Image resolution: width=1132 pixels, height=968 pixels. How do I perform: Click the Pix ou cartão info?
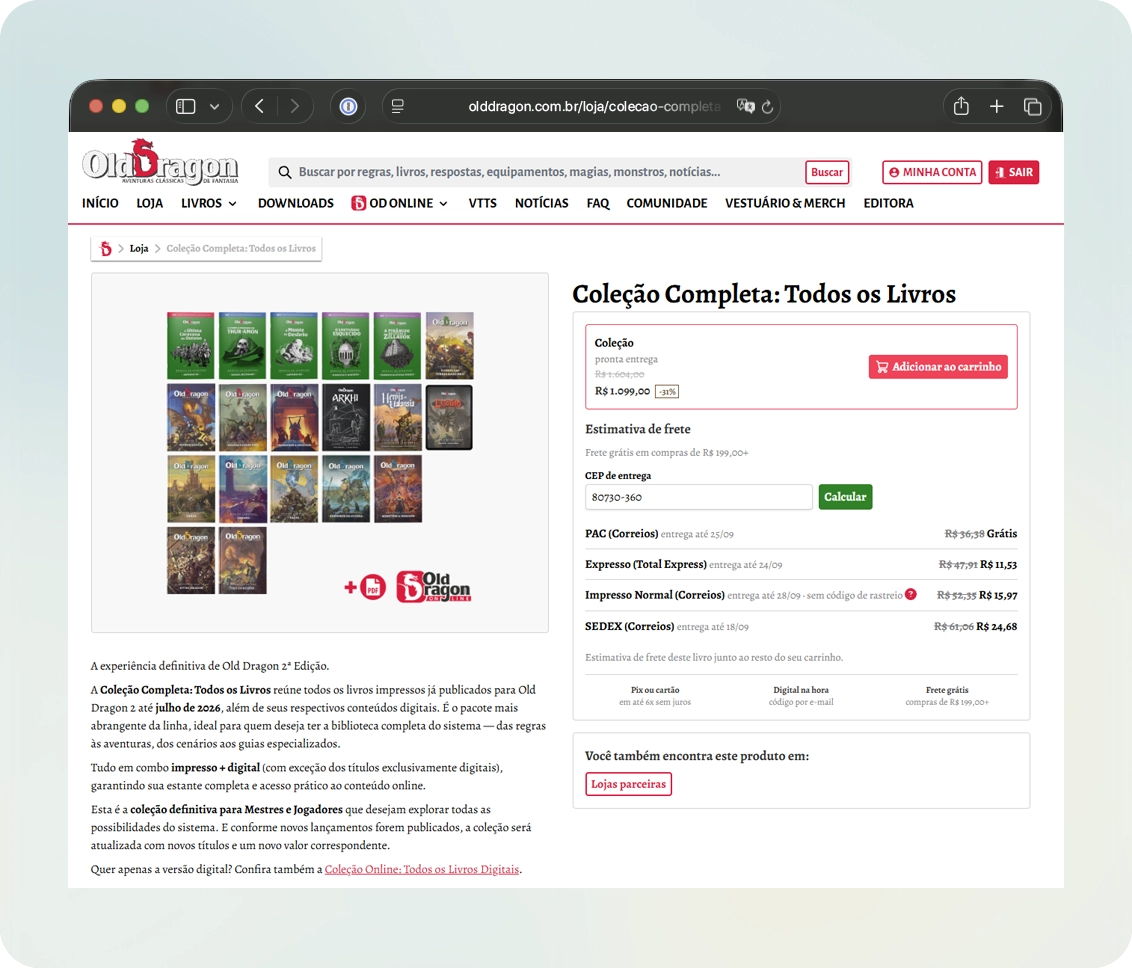655,696
